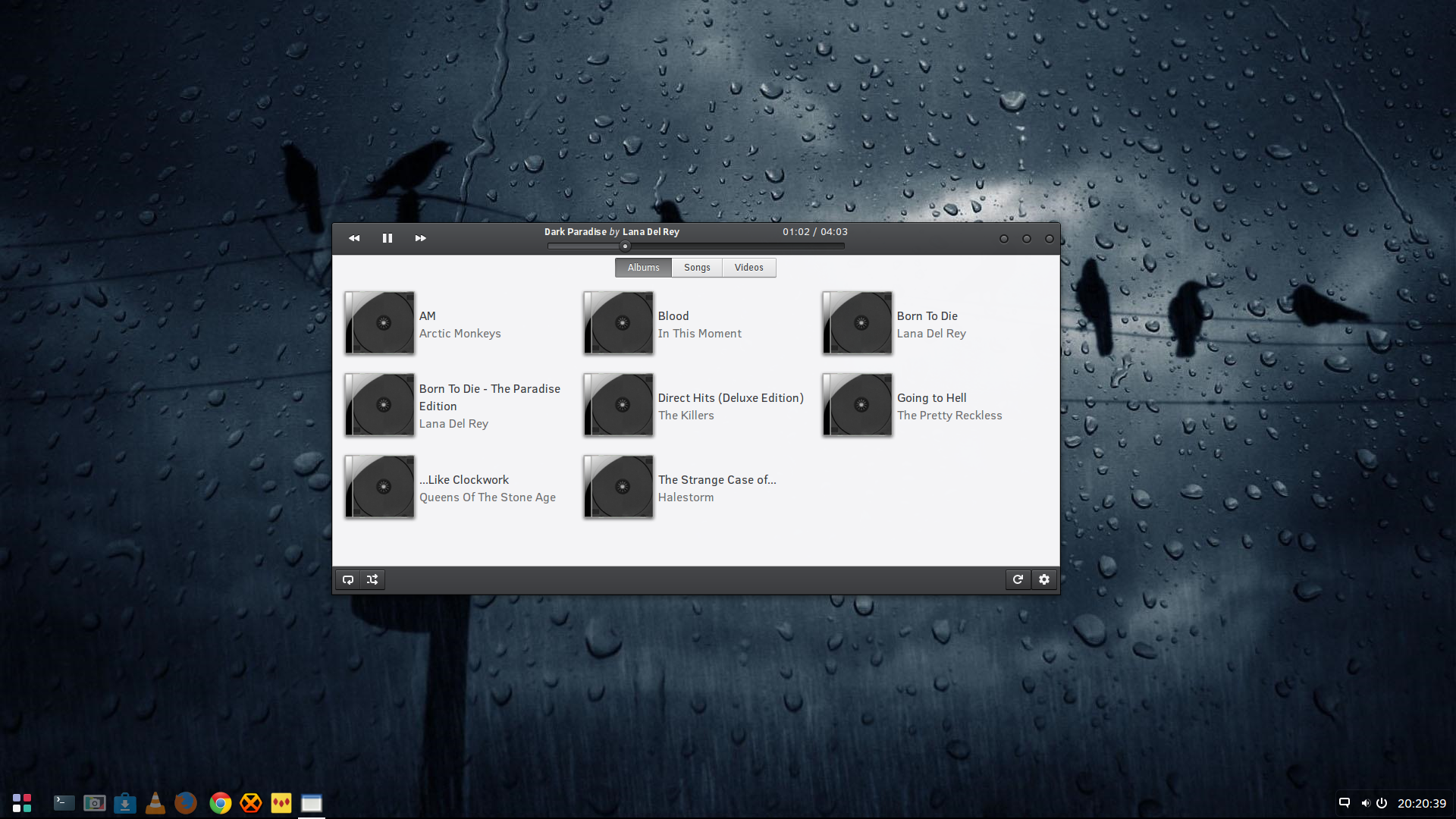
Task: Skip back to the previous track
Action: tap(354, 238)
